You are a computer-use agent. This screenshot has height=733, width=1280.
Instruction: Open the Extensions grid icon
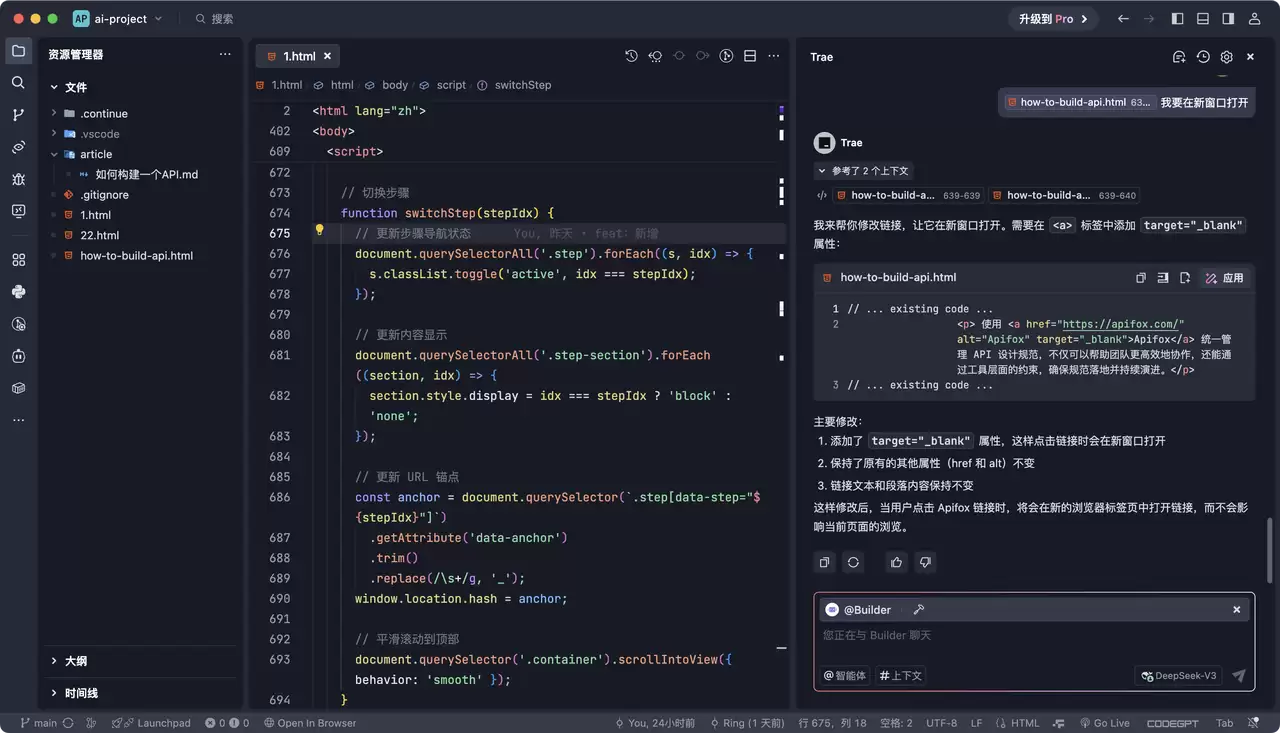tap(18, 260)
